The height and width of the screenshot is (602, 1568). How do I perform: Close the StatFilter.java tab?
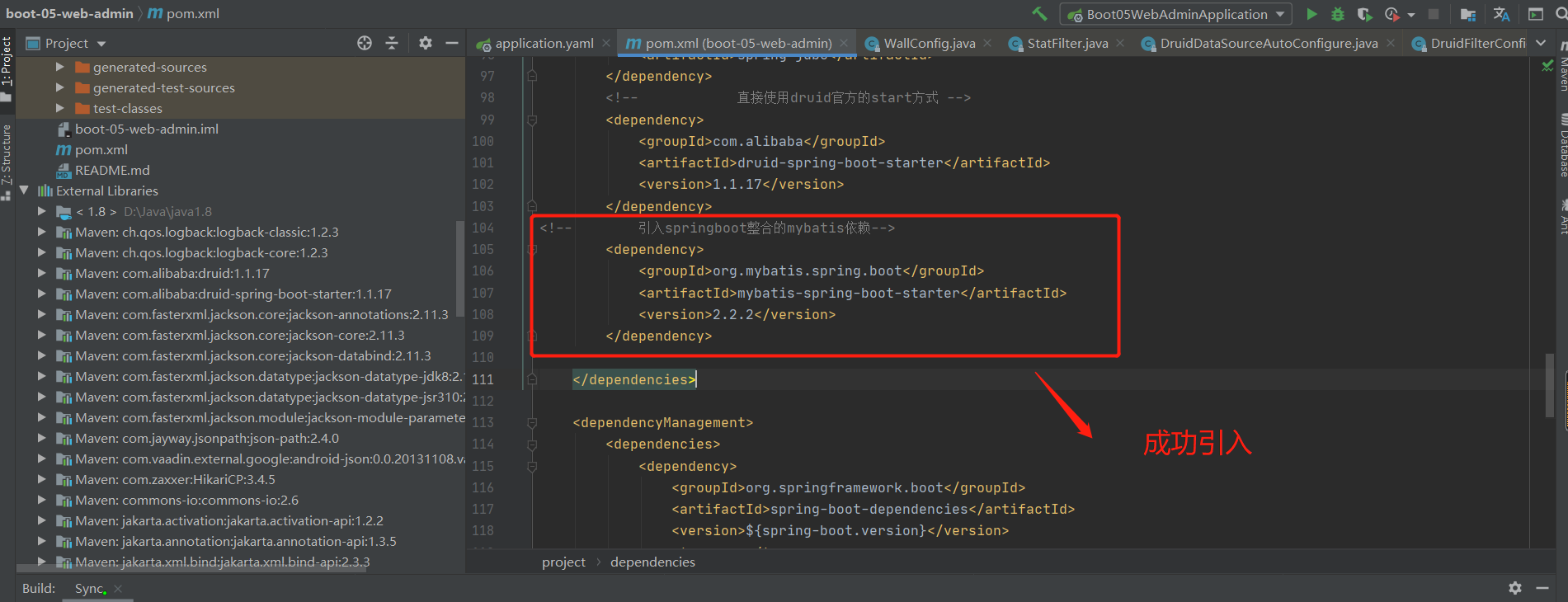coord(1120,43)
